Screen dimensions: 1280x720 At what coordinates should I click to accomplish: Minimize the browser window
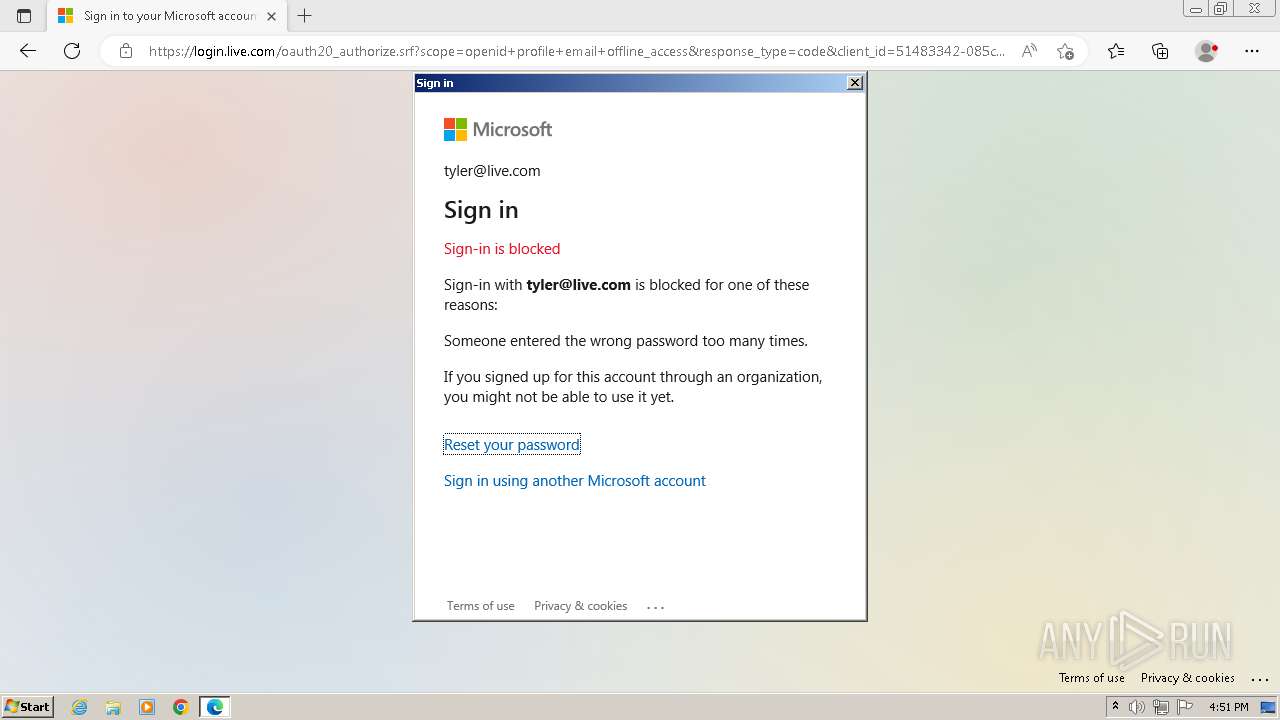1195,9
